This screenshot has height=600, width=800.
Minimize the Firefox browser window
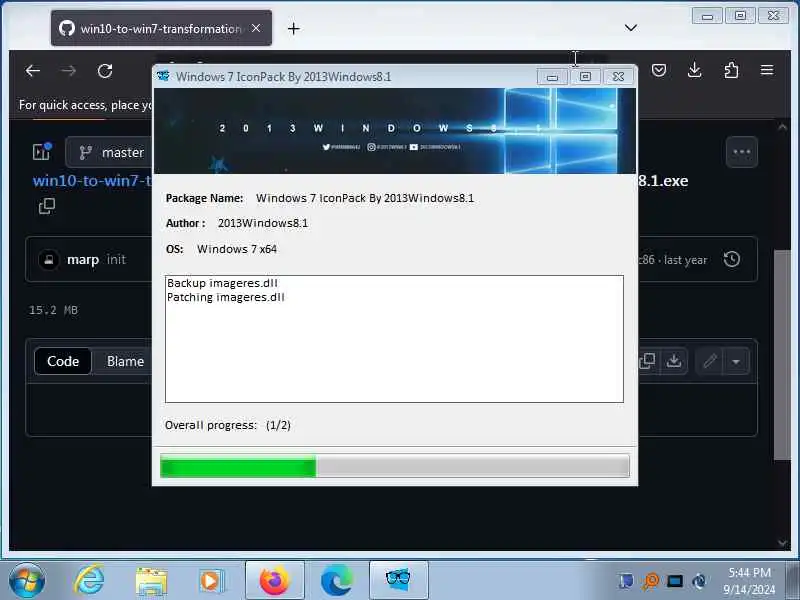(707, 16)
